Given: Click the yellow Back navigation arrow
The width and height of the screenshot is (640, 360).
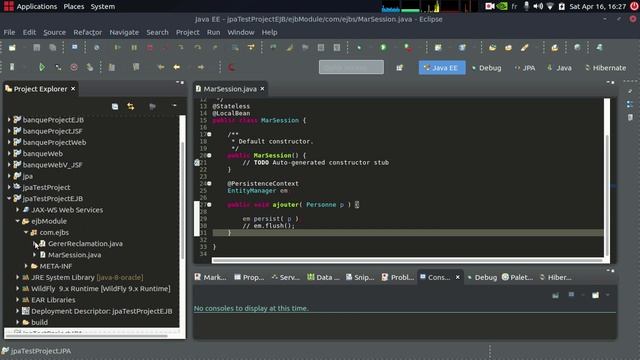Looking at the screenshot, I should tap(177, 67).
